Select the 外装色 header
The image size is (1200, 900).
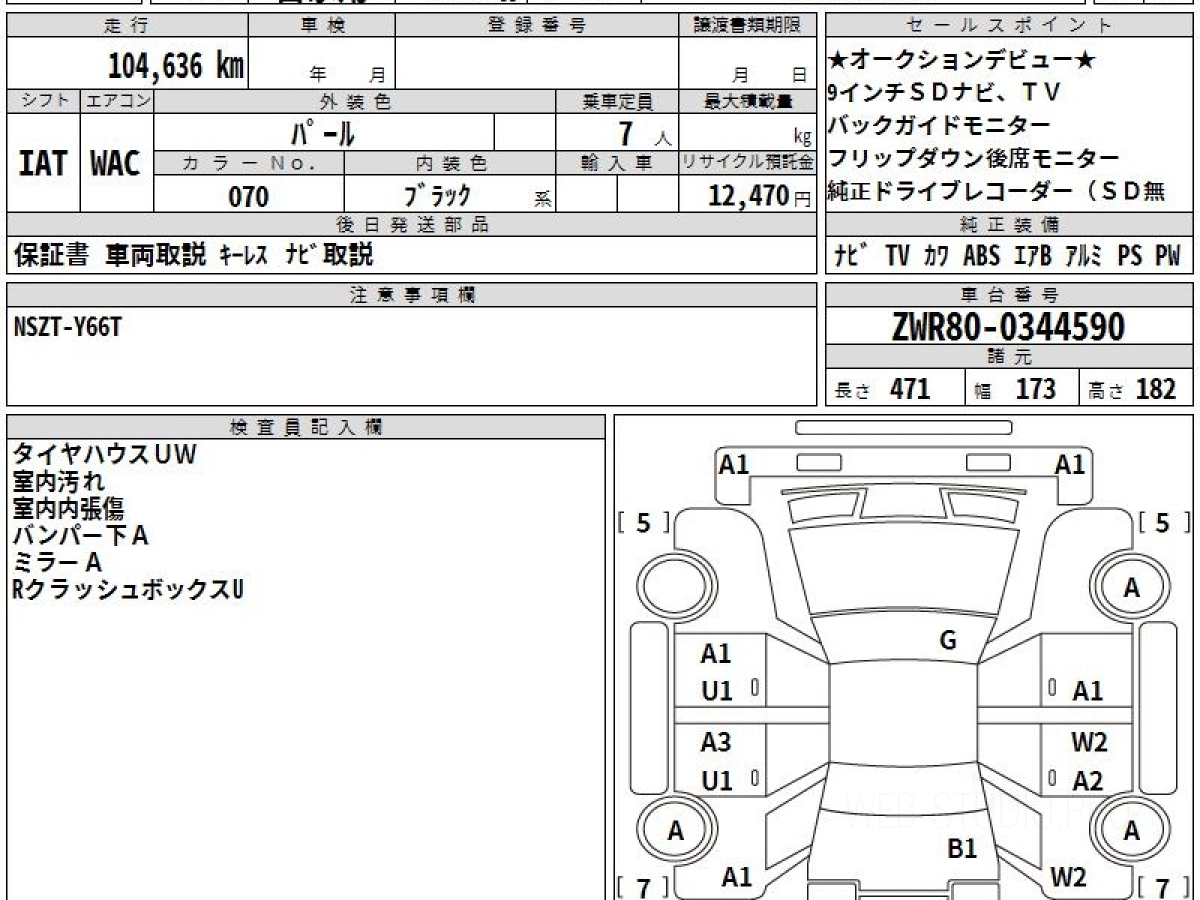click(355, 101)
